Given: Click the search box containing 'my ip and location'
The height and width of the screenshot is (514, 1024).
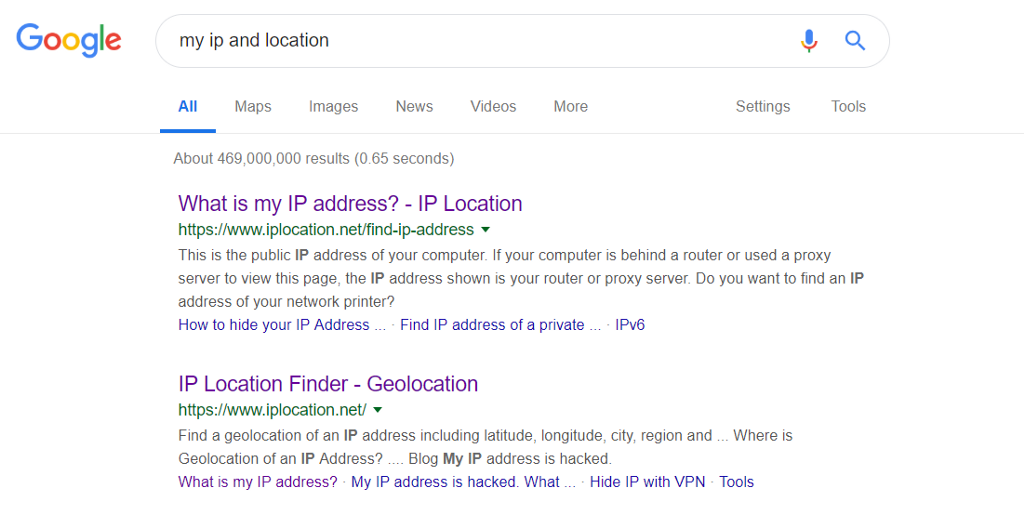Looking at the screenshot, I should 480,41.
